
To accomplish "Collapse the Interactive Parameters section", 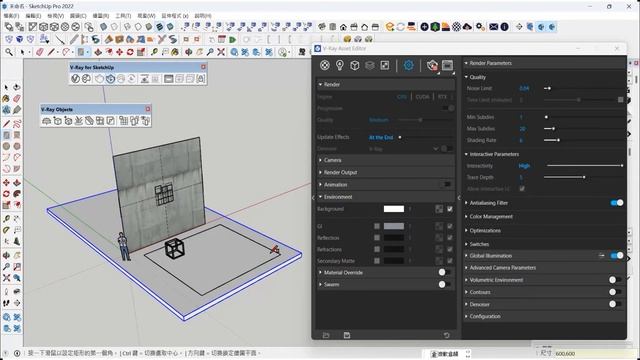I will pos(466,154).
